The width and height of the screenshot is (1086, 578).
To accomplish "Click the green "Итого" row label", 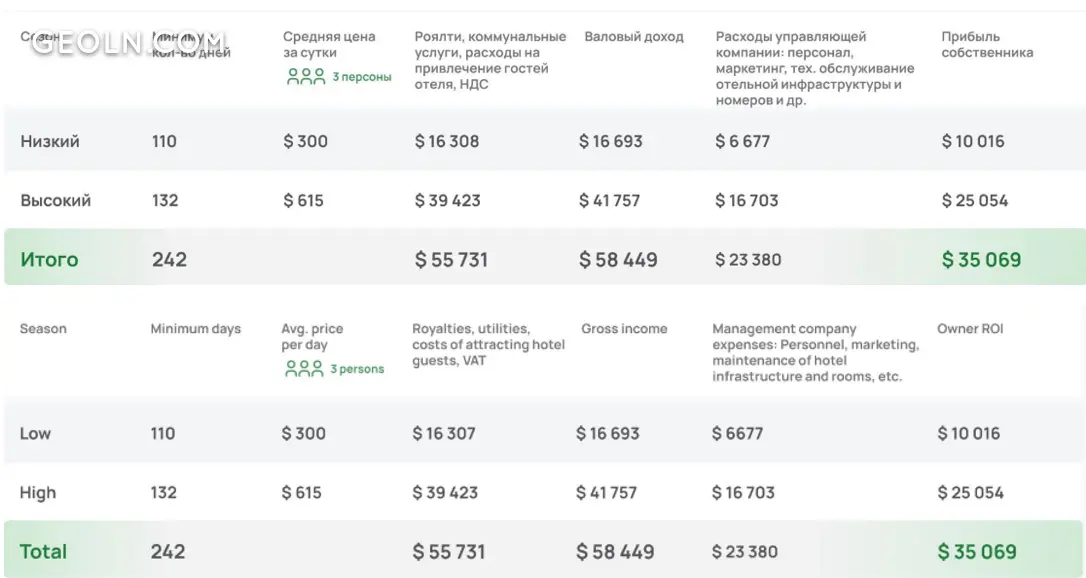I will pyautogui.click(x=49, y=259).
